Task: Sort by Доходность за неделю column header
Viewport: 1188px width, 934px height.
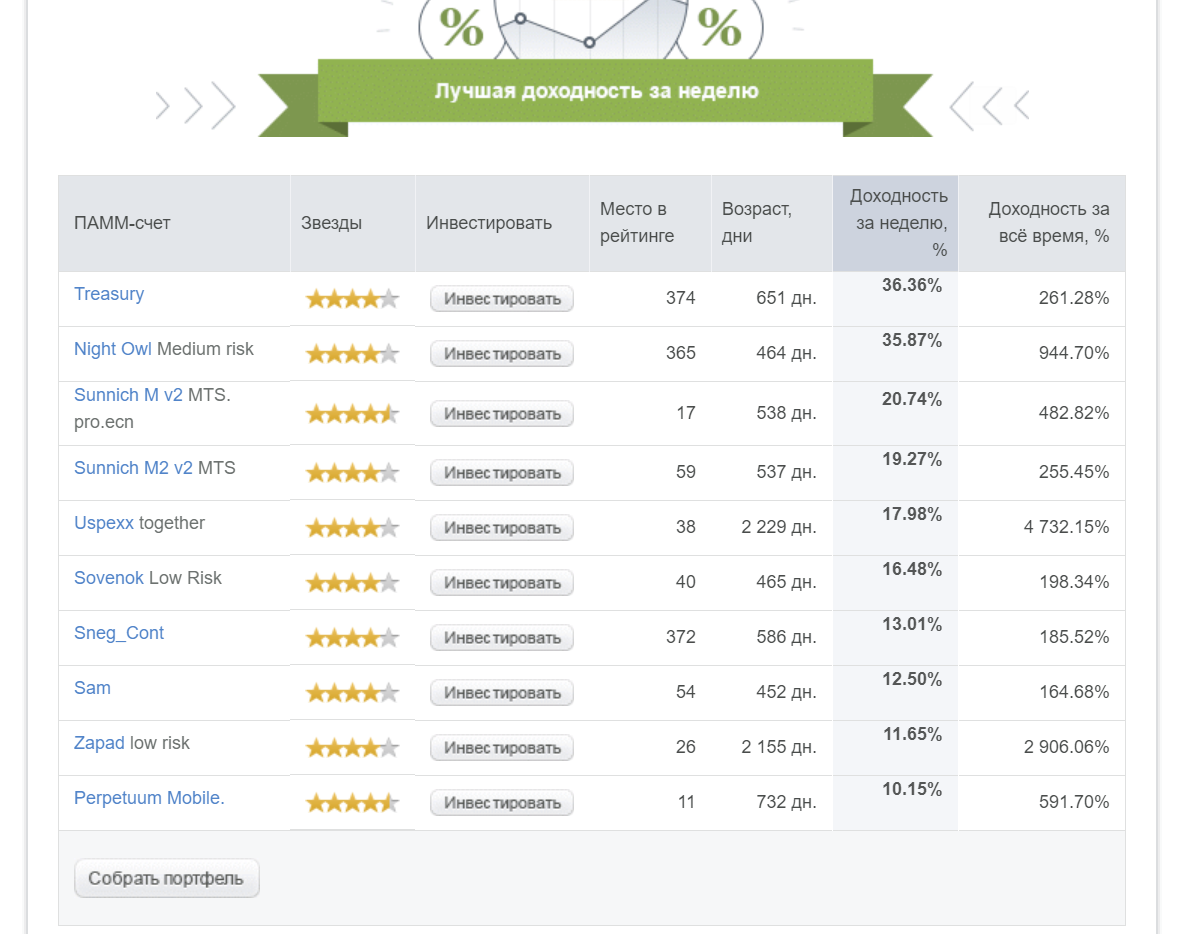Action: 896,223
